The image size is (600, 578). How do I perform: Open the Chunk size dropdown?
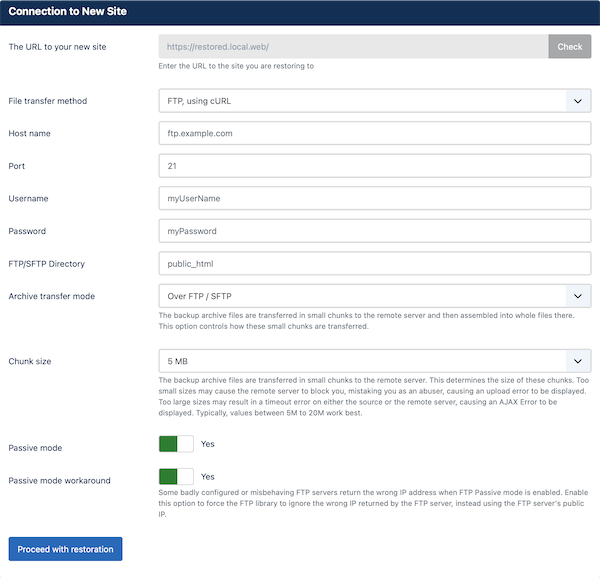(x=375, y=361)
